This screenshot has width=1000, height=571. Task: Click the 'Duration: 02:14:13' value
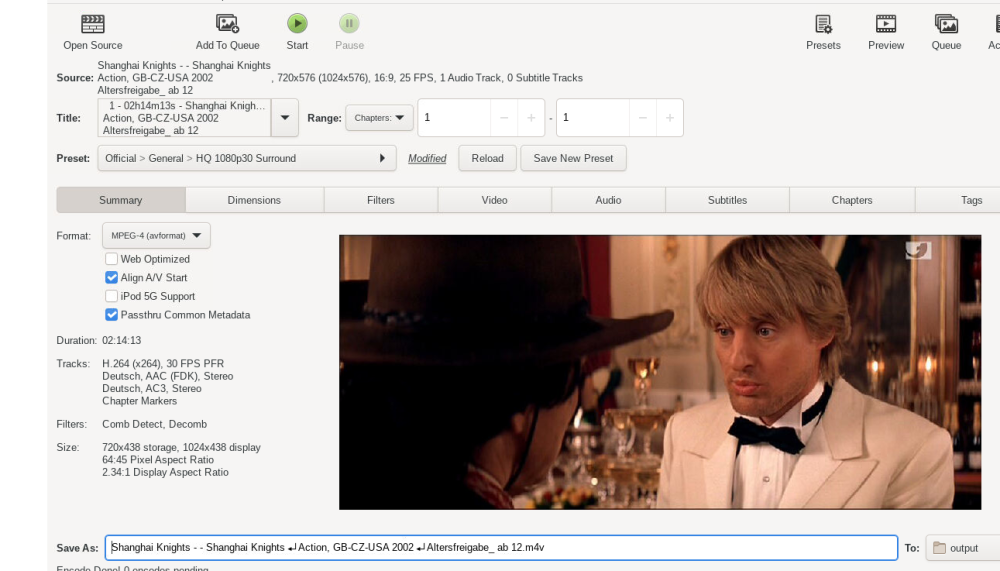122,340
